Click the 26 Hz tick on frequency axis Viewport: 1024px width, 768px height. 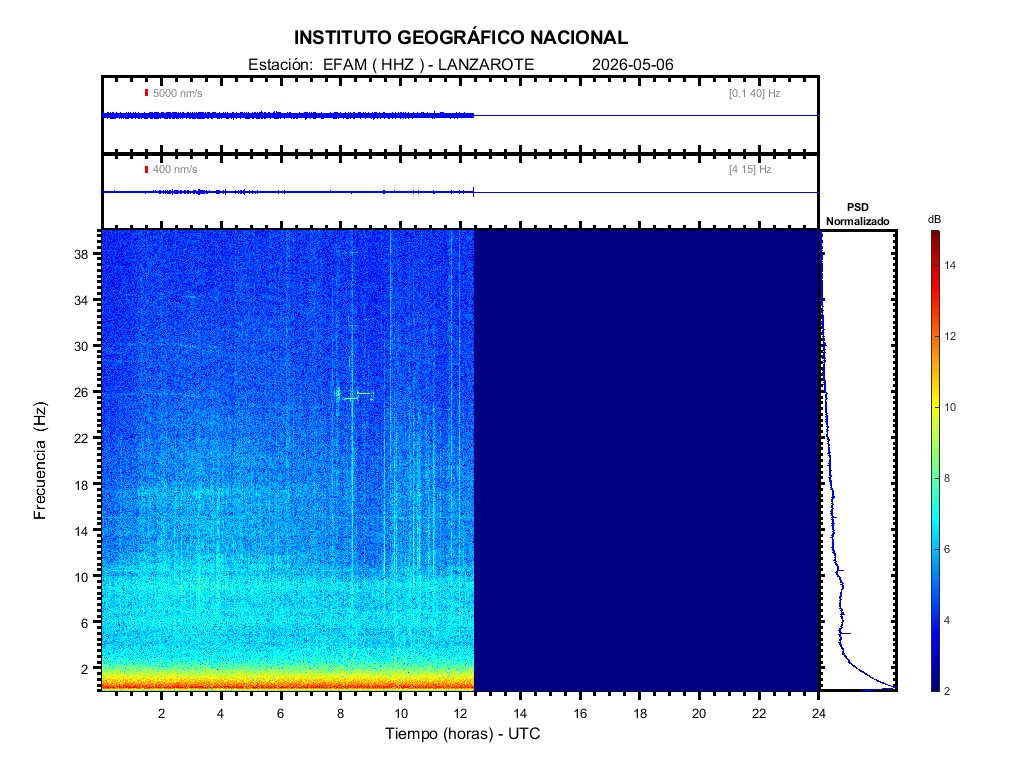coord(81,392)
